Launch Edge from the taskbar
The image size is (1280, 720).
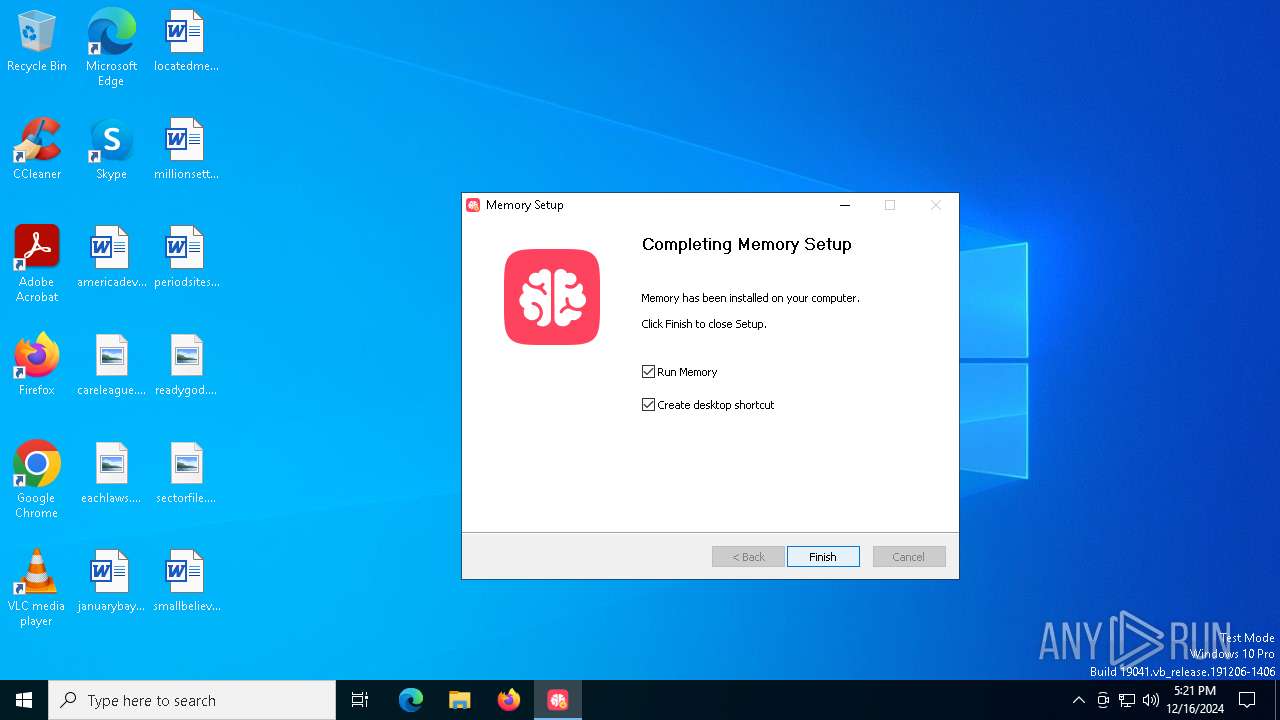[x=411, y=700]
